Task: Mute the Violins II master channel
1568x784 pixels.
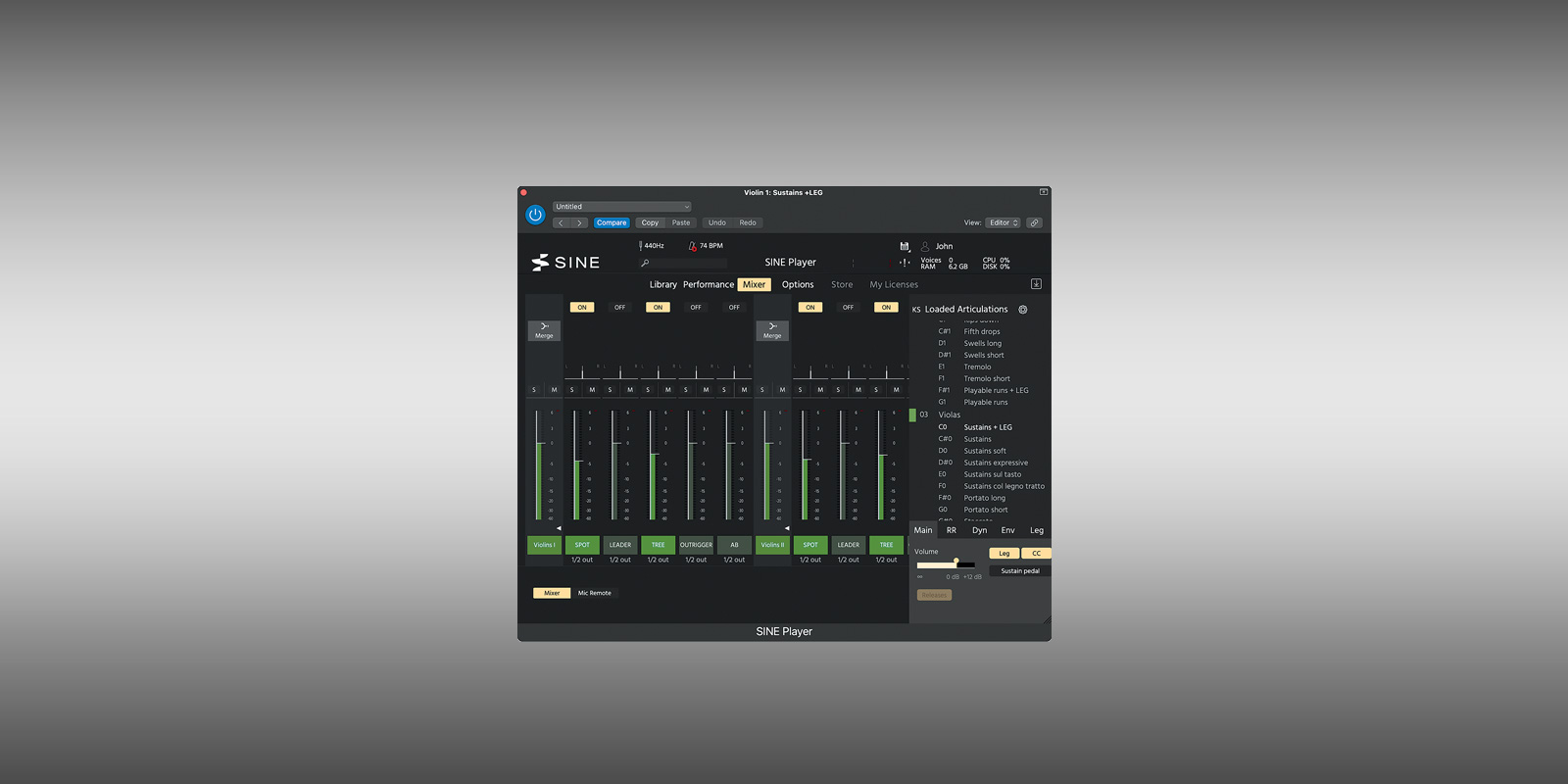Action: click(x=782, y=390)
